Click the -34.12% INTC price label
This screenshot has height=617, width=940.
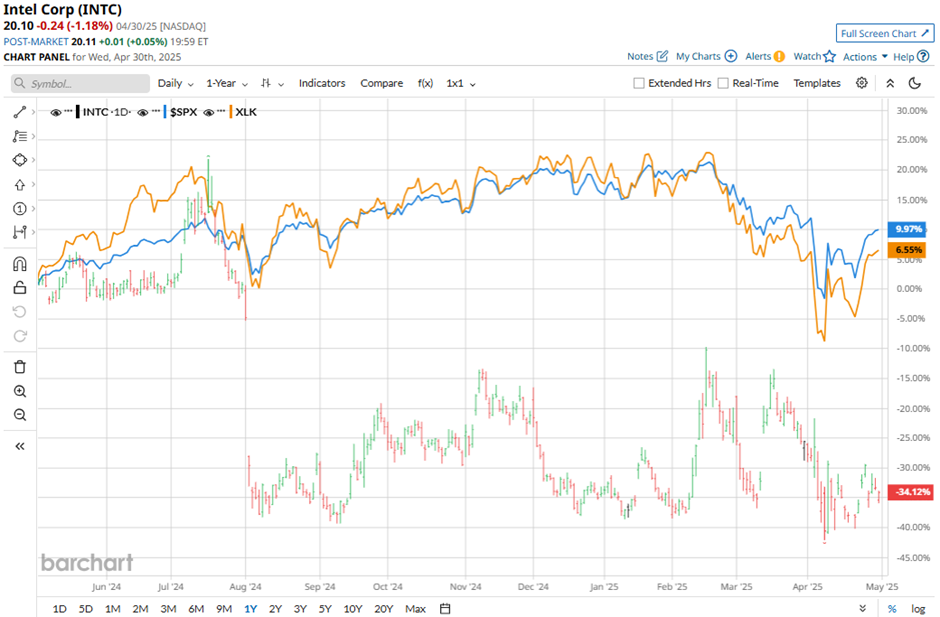[x=910, y=492]
